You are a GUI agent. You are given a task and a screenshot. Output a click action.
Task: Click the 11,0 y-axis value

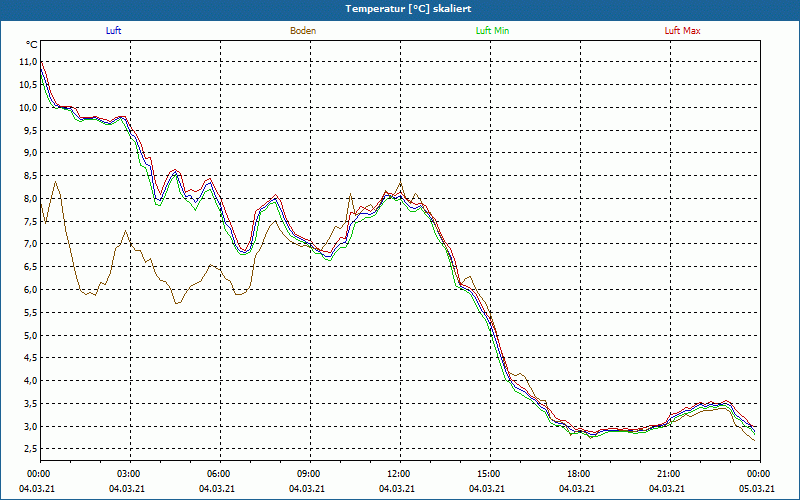tap(29, 62)
